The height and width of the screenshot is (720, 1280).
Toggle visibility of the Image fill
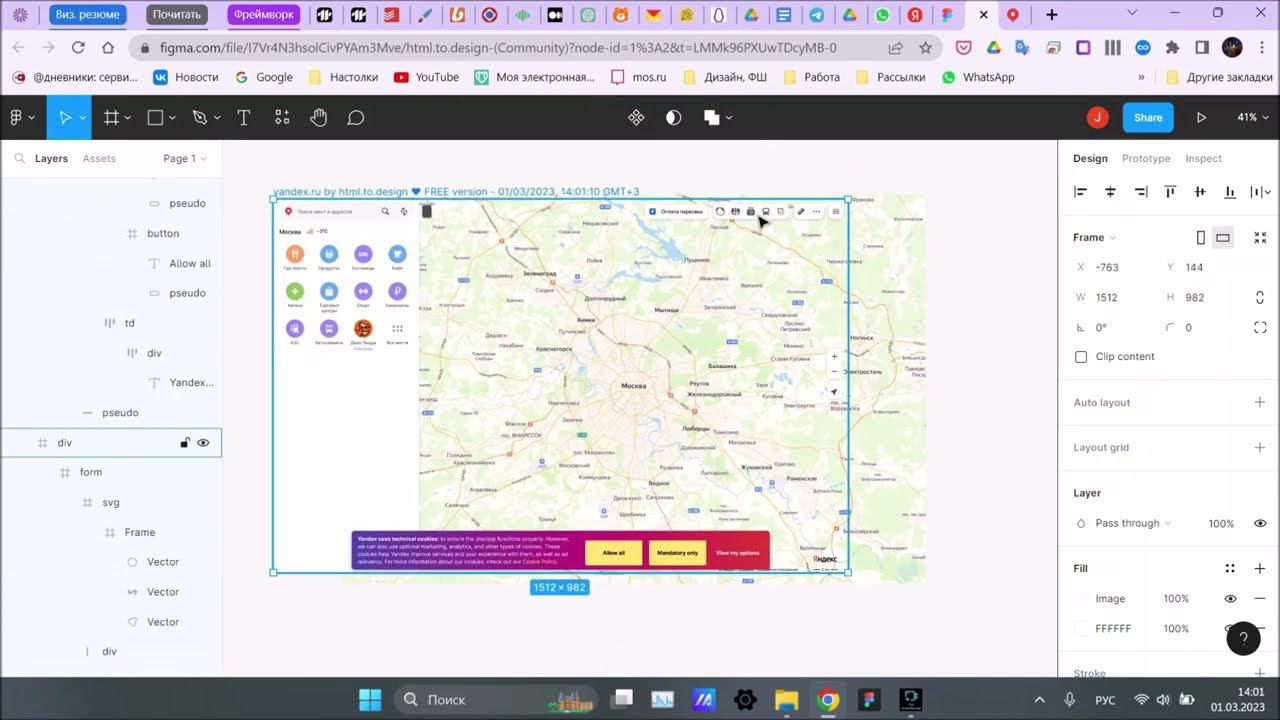click(x=1230, y=599)
